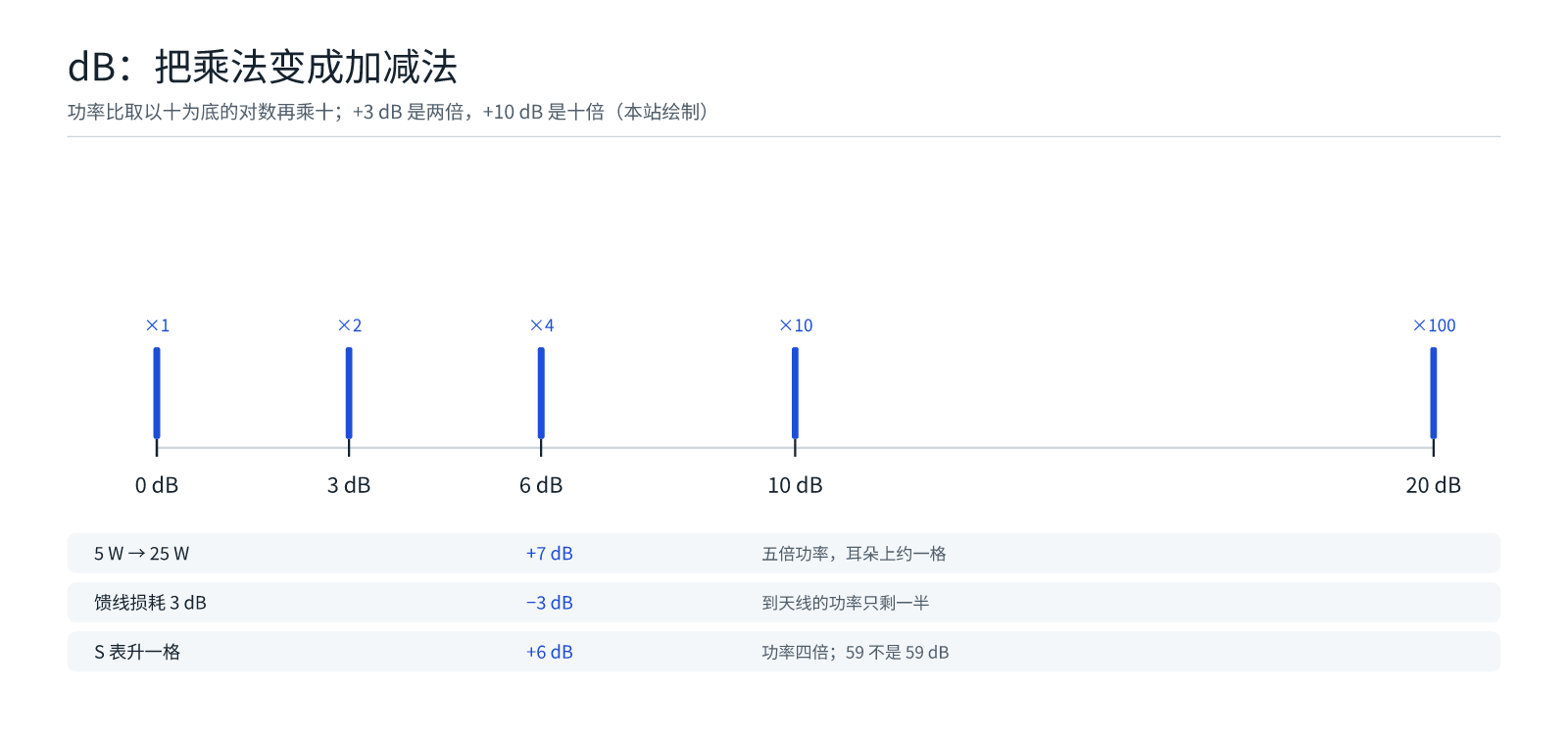Click the note '五倍功率，耳朵上约一格'
This screenshot has width=1568, height=739.
coord(855,554)
